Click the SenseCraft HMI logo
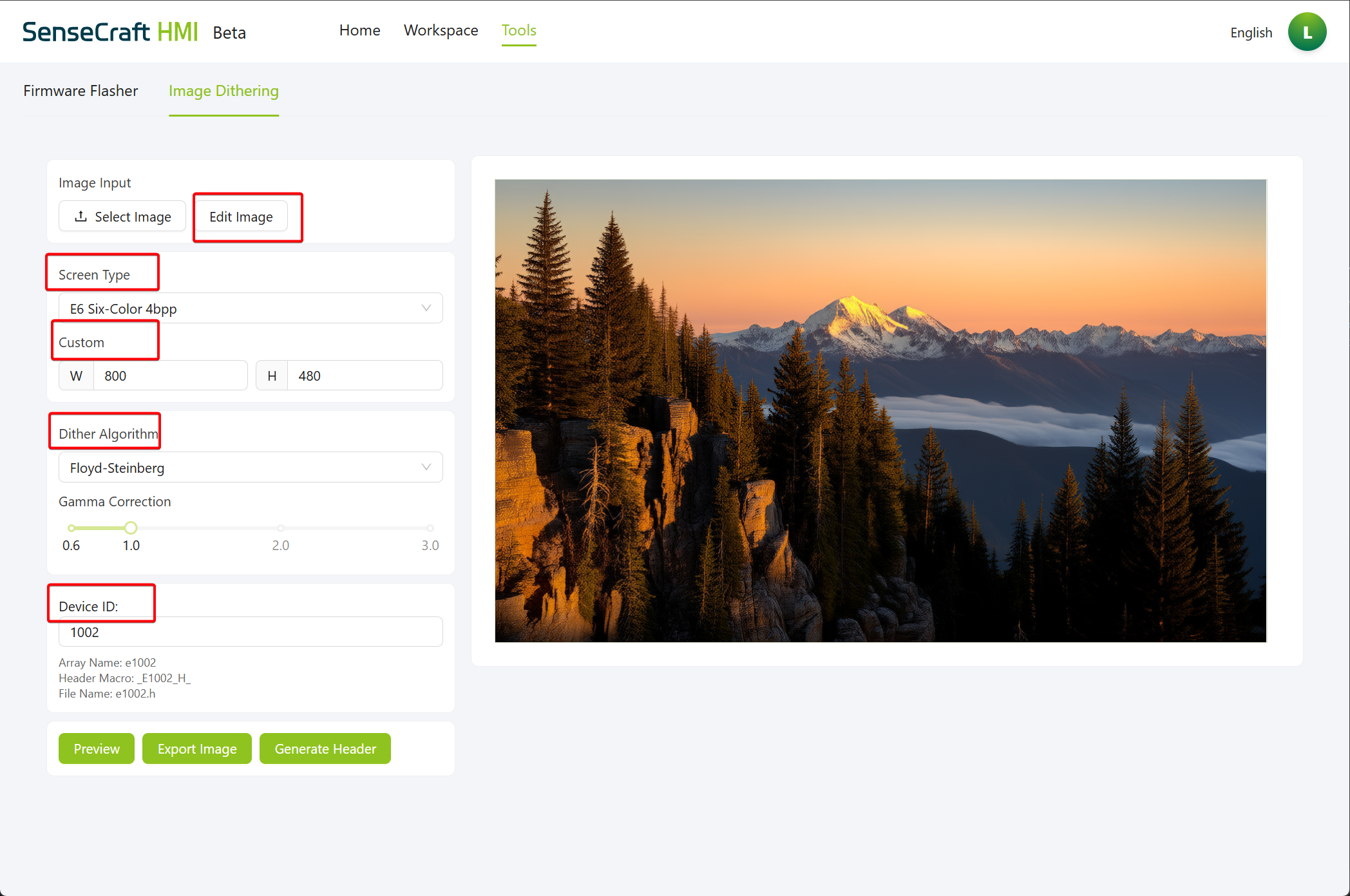The height and width of the screenshot is (896, 1350). tap(110, 32)
